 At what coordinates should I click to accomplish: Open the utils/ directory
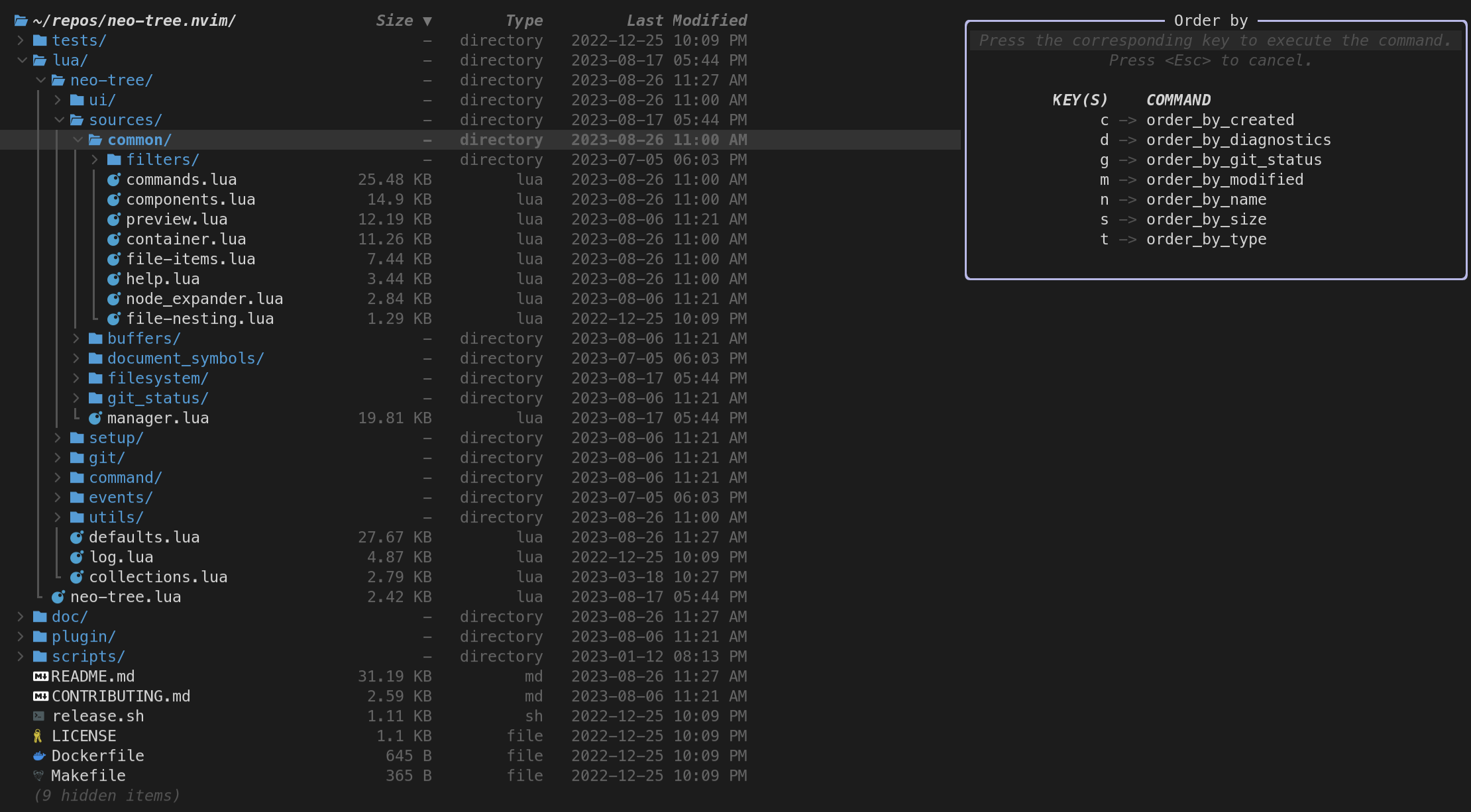[x=116, y=517]
